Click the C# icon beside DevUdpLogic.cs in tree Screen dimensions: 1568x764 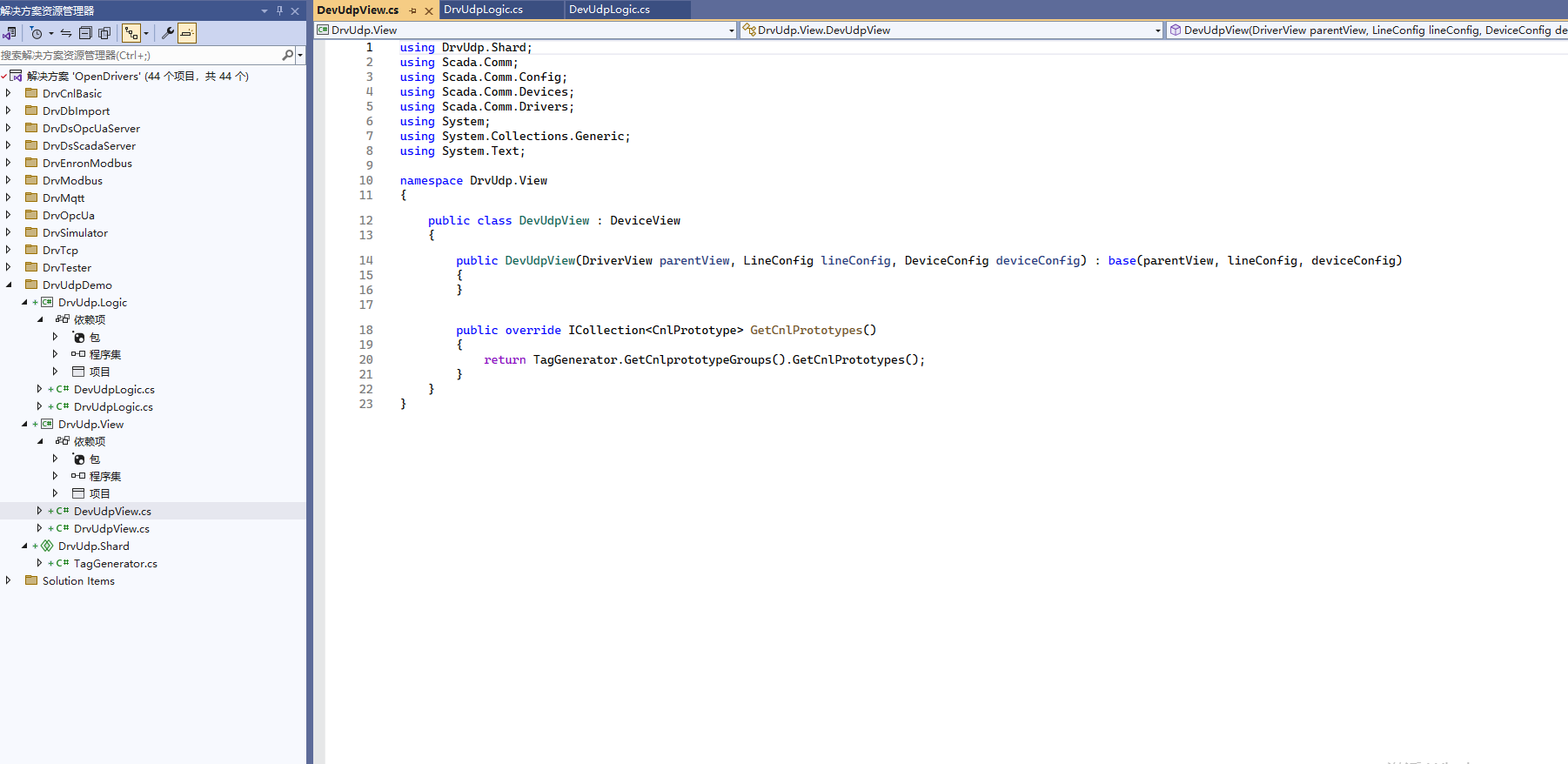coord(63,389)
